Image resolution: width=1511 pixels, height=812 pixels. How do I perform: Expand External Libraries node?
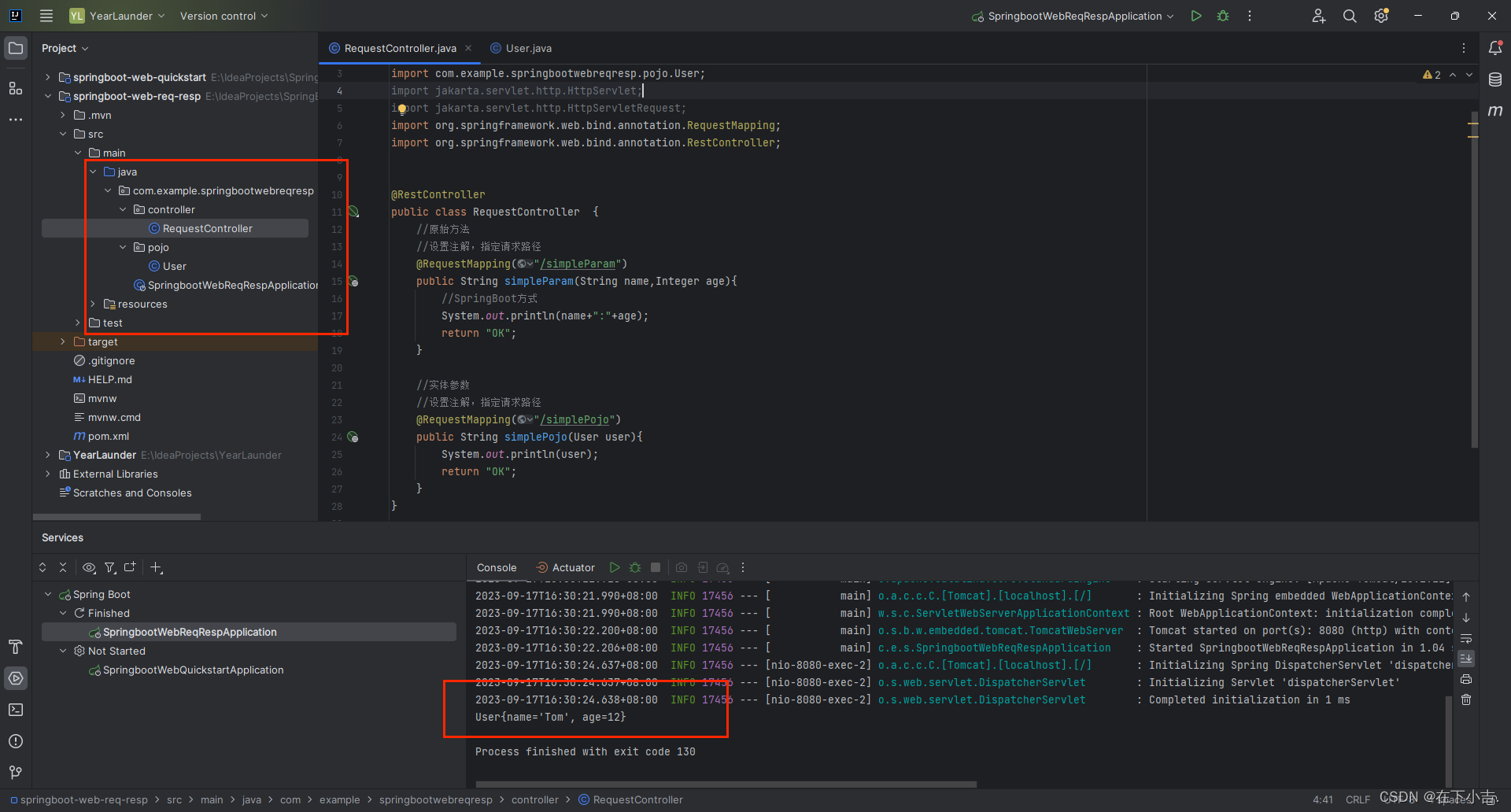coord(48,474)
